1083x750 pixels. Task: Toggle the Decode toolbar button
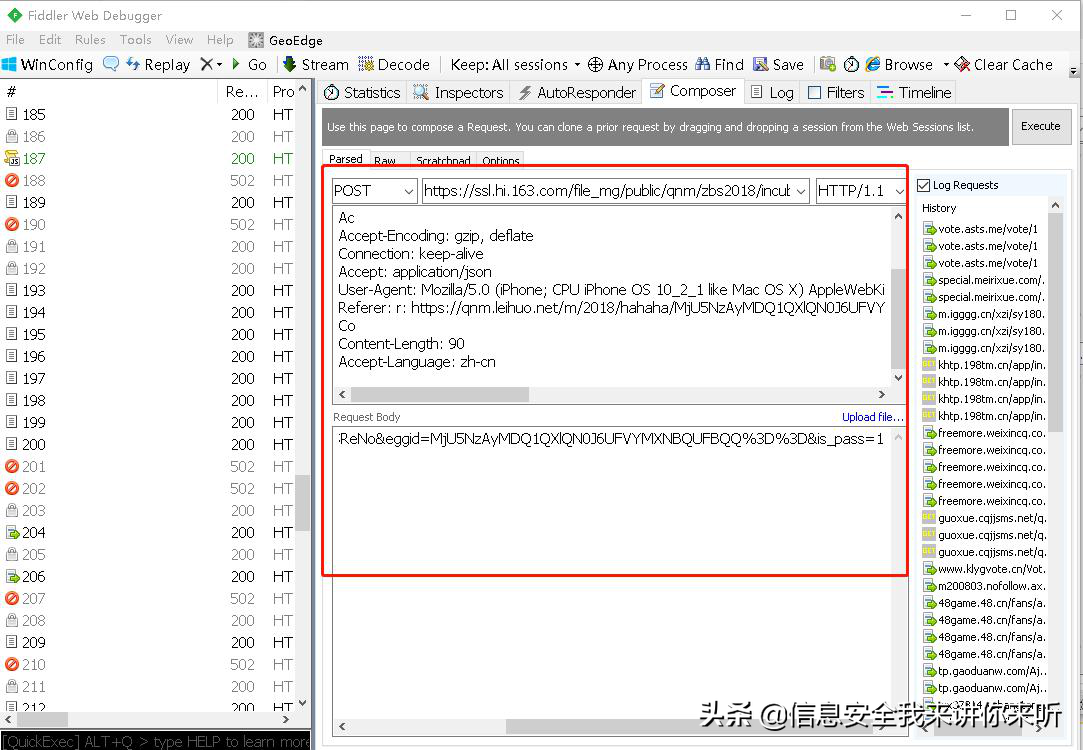pyautogui.click(x=394, y=65)
